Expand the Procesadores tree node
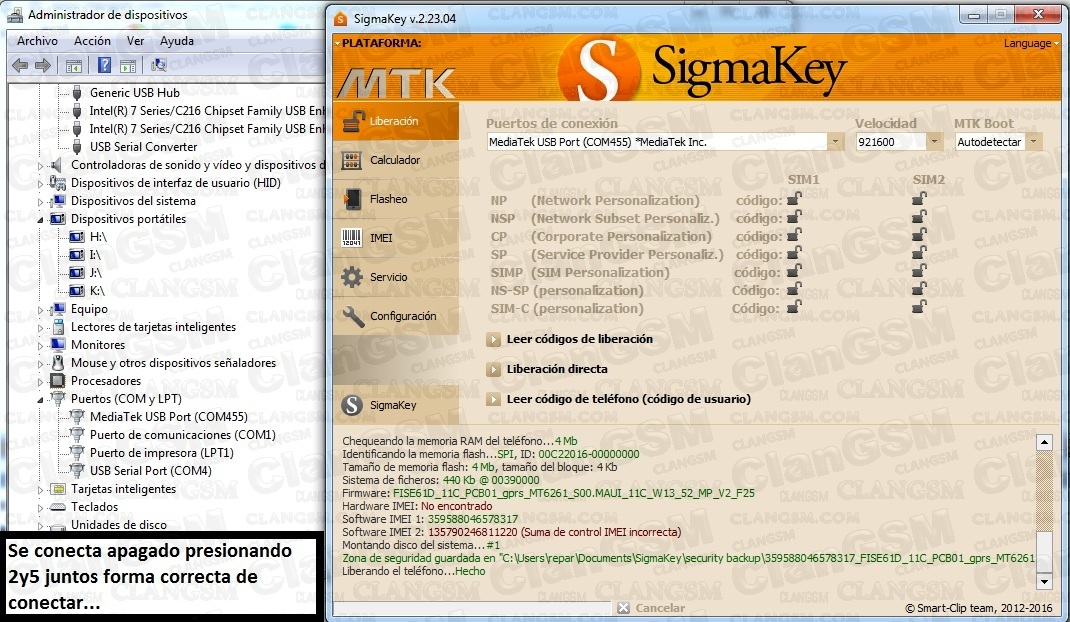The width and height of the screenshot is (1070, 622). point(40,382)
